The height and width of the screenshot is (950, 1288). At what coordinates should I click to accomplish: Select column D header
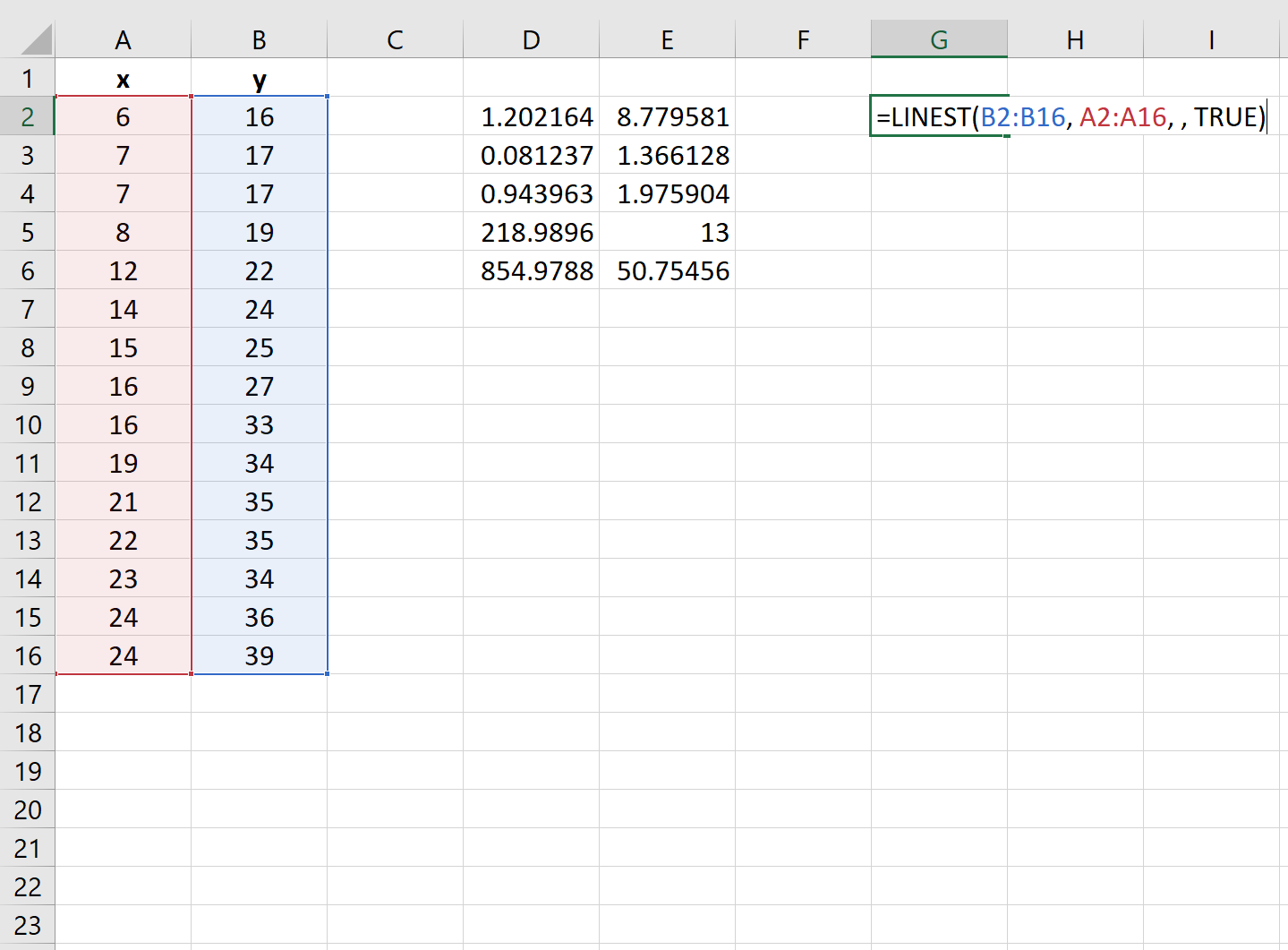[532, 39]
